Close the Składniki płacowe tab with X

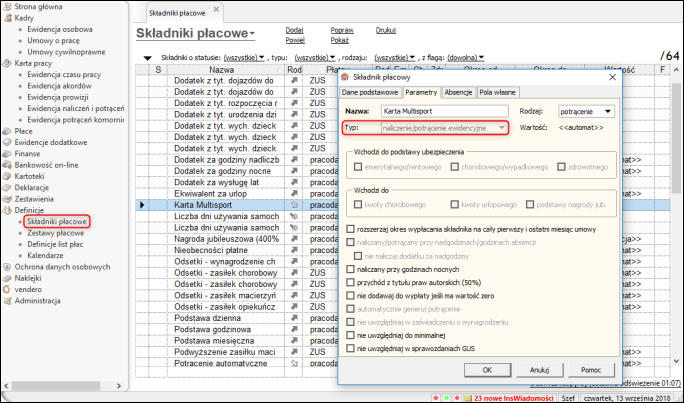click(x=216, y=9)
